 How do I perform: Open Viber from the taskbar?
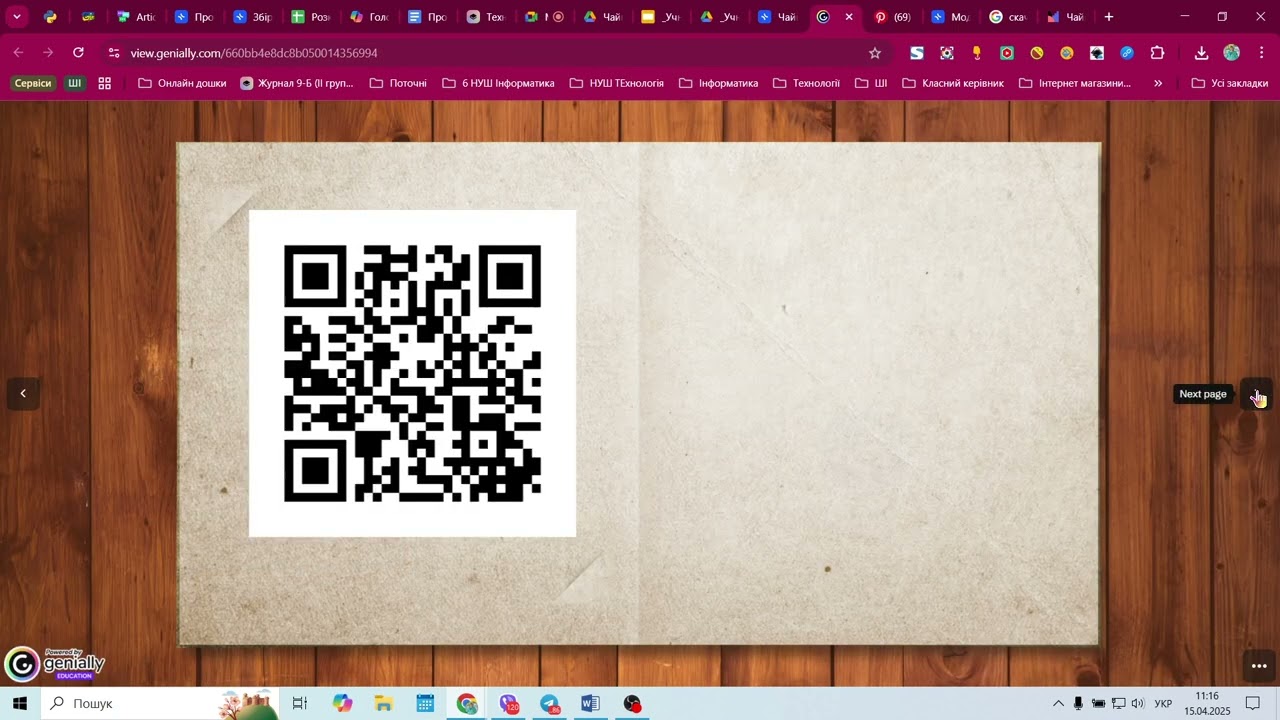coord(509,704)
